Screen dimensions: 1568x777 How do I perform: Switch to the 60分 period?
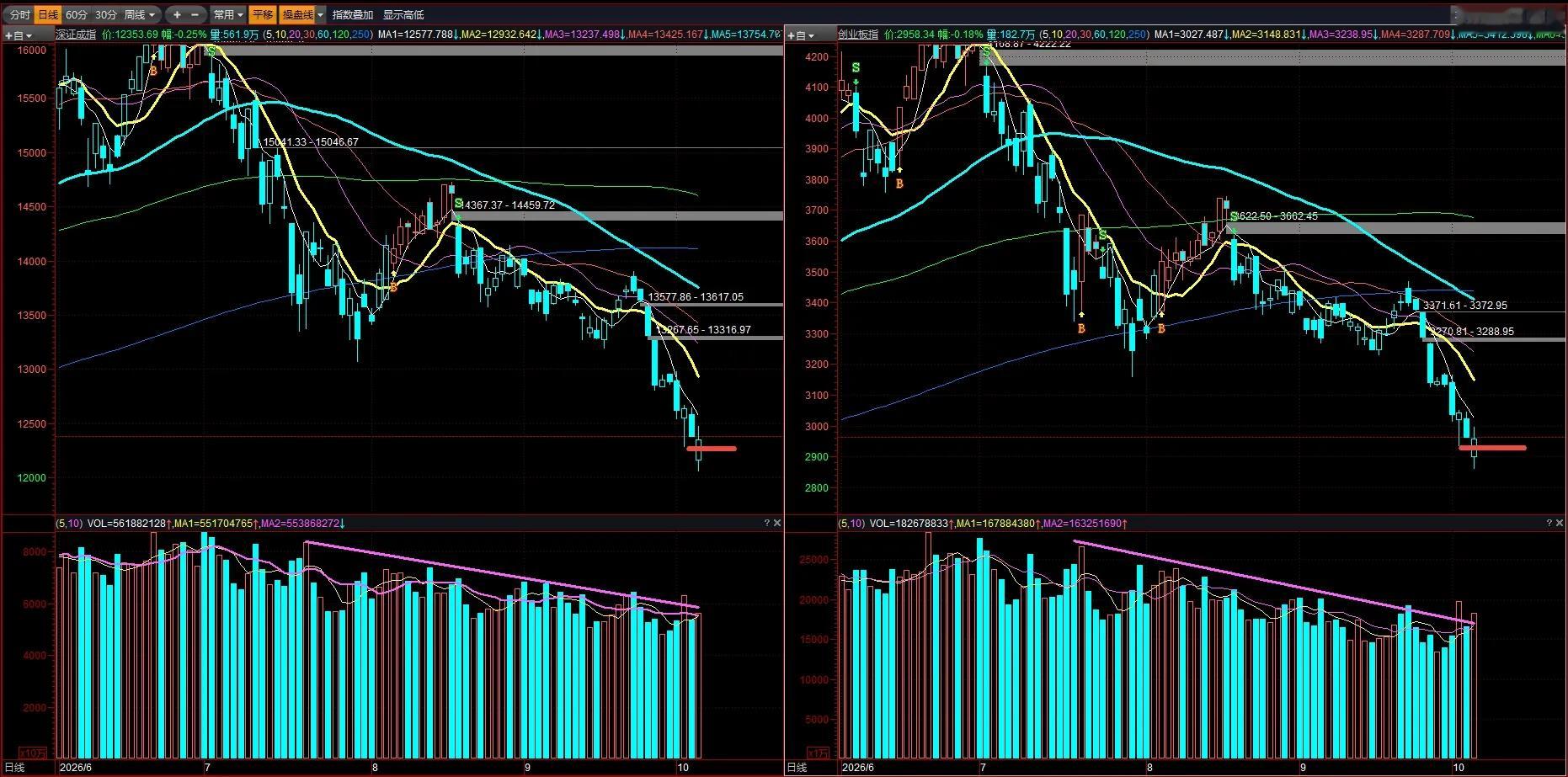pos(76,14)
